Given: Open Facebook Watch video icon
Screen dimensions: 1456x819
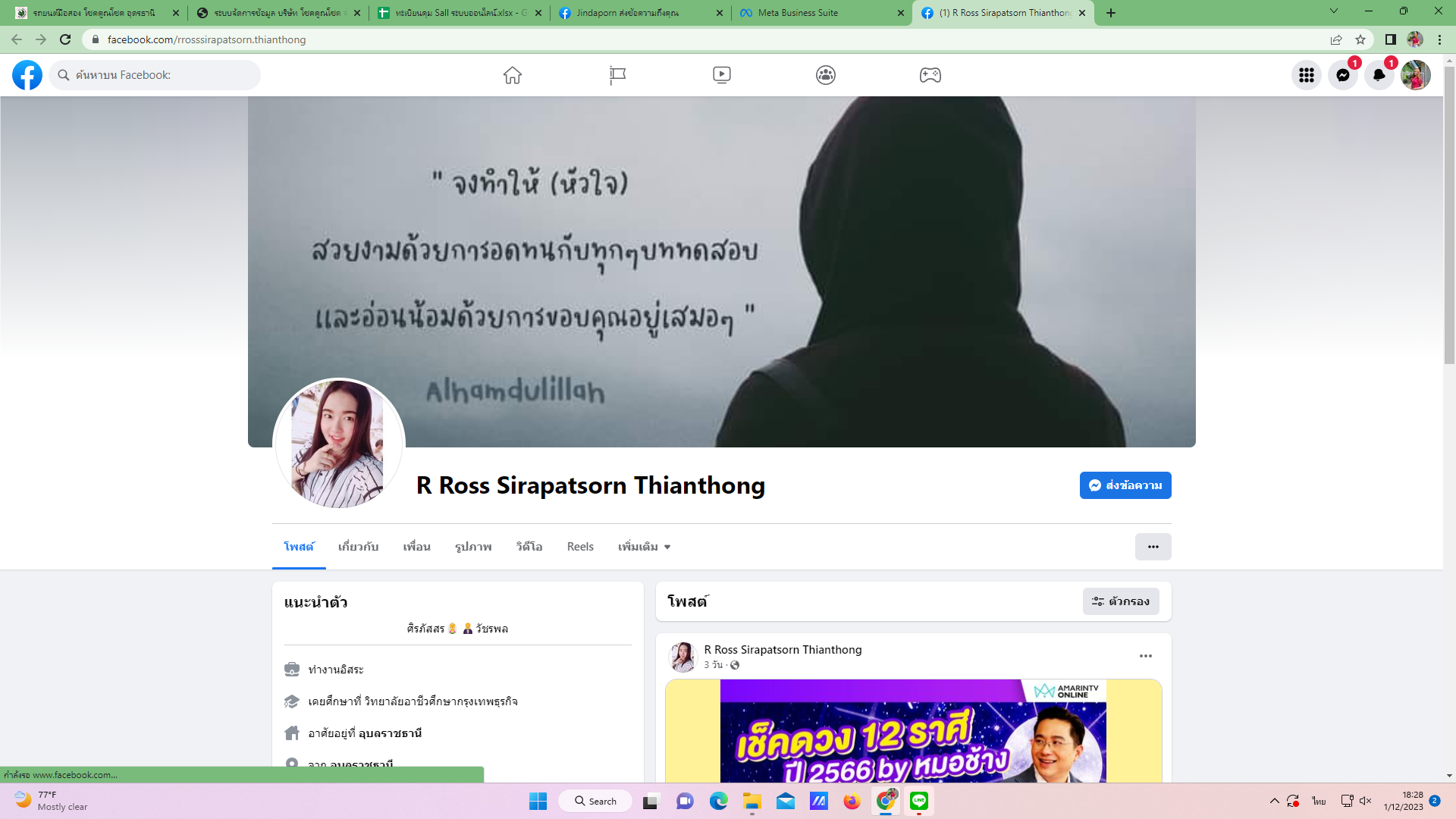Looking at the screenshot, I should pyautogui.click(x=721, y=75).
